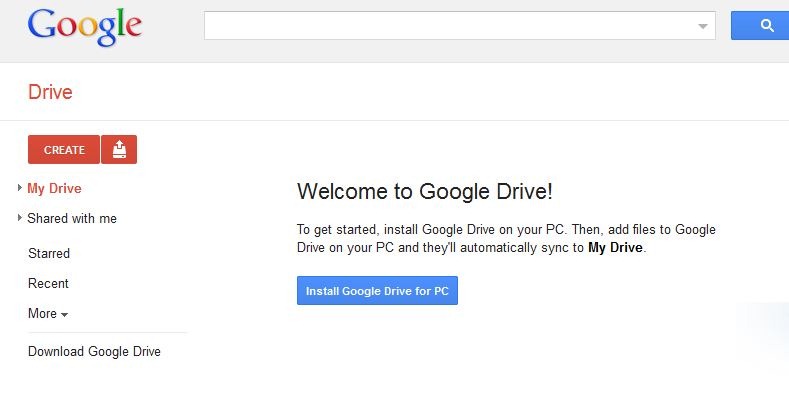
Task: Expand the My Drive tree arrow
Action: coord(19,188)
